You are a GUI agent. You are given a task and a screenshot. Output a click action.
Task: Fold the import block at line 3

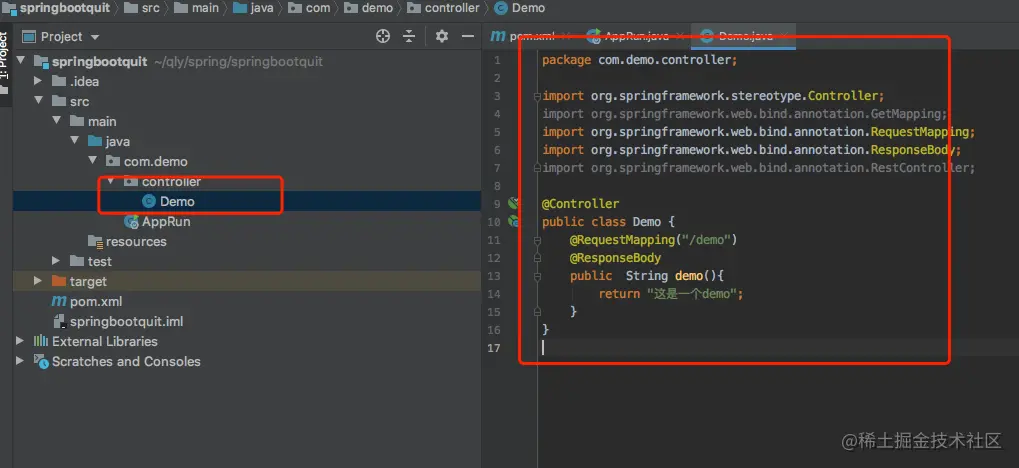point(537,96)
